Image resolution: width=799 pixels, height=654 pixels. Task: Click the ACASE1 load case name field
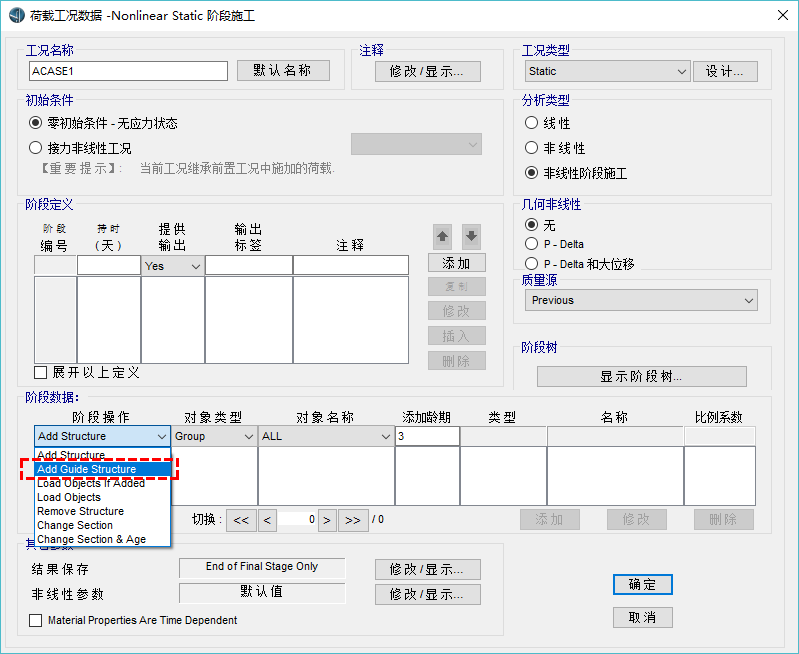(x=129, y=71)
